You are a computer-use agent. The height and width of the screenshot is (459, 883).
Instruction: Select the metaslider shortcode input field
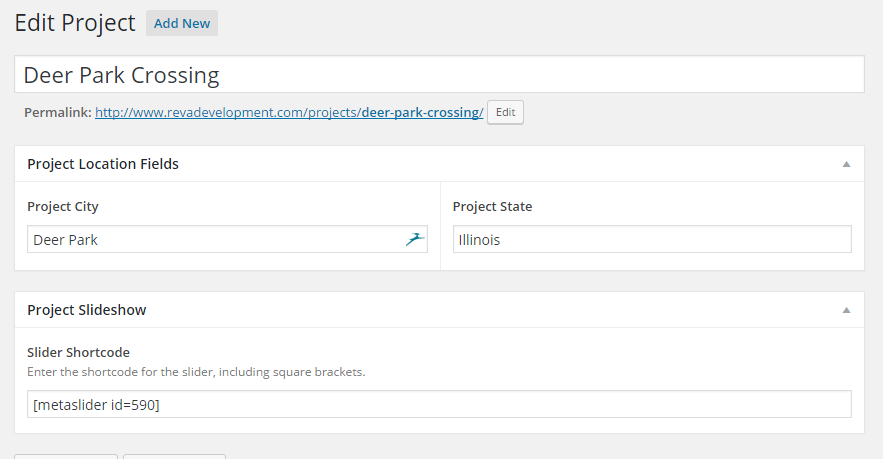(x=439, y=404)
